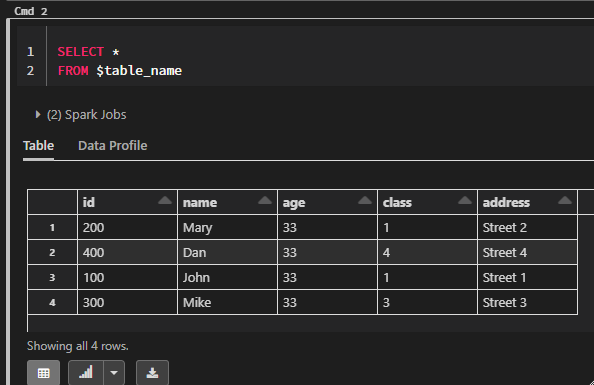Click the $table_name text in query
This screenshot has width=594, height=385.
[x=139, y=71]
